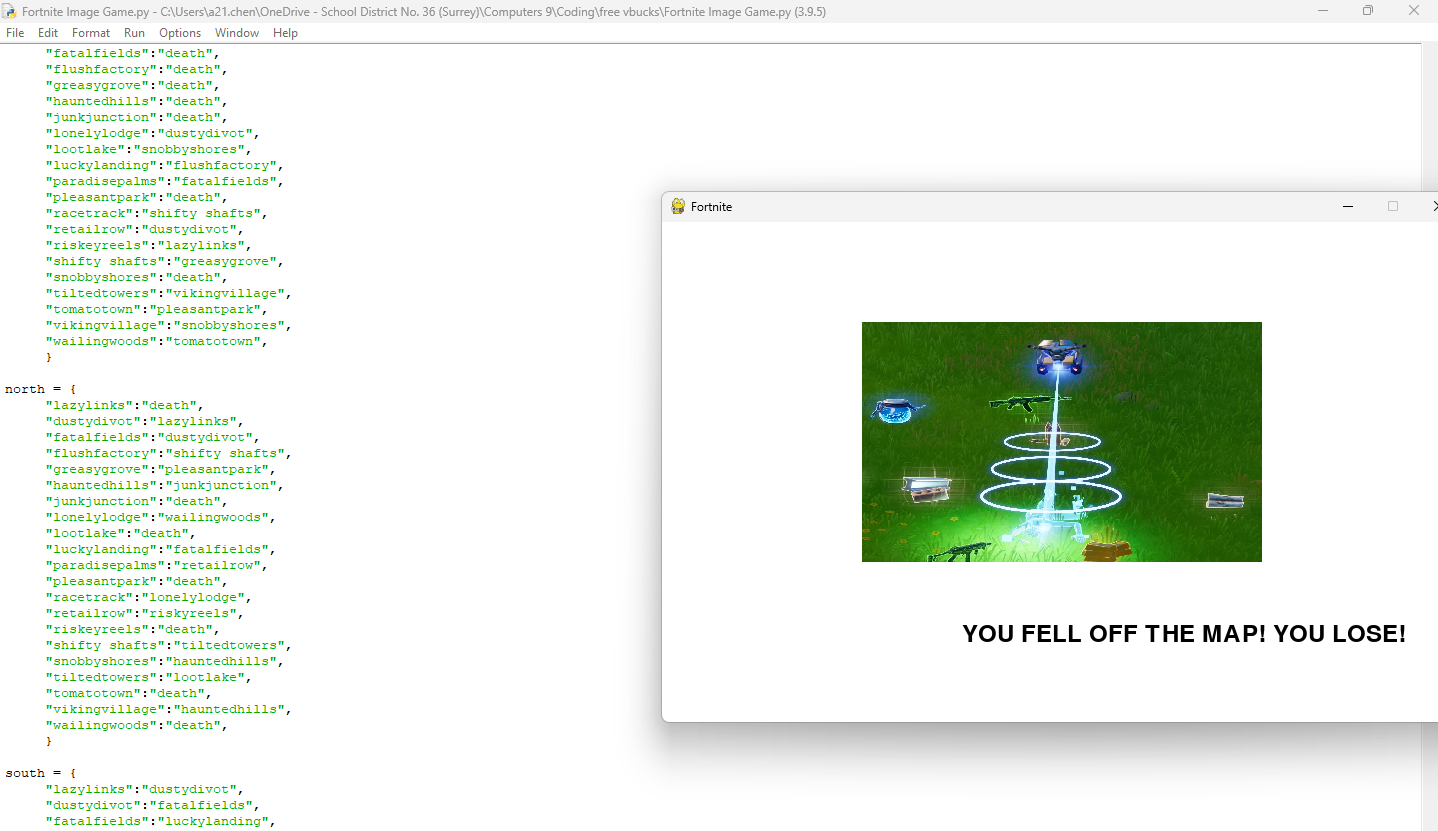
Task: Click the editor vertical scrollbar
Action: (x=1429, y=436)
